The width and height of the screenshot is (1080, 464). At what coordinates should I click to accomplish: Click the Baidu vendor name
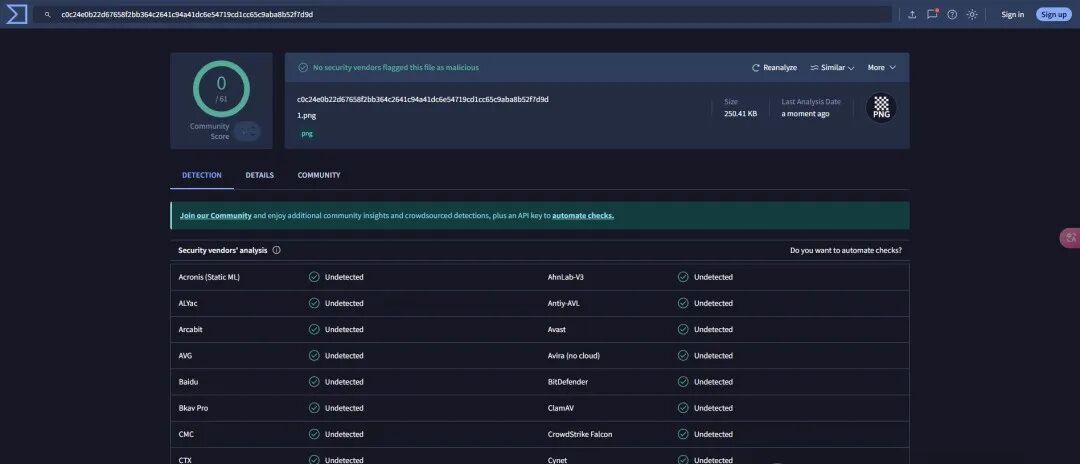188,382
